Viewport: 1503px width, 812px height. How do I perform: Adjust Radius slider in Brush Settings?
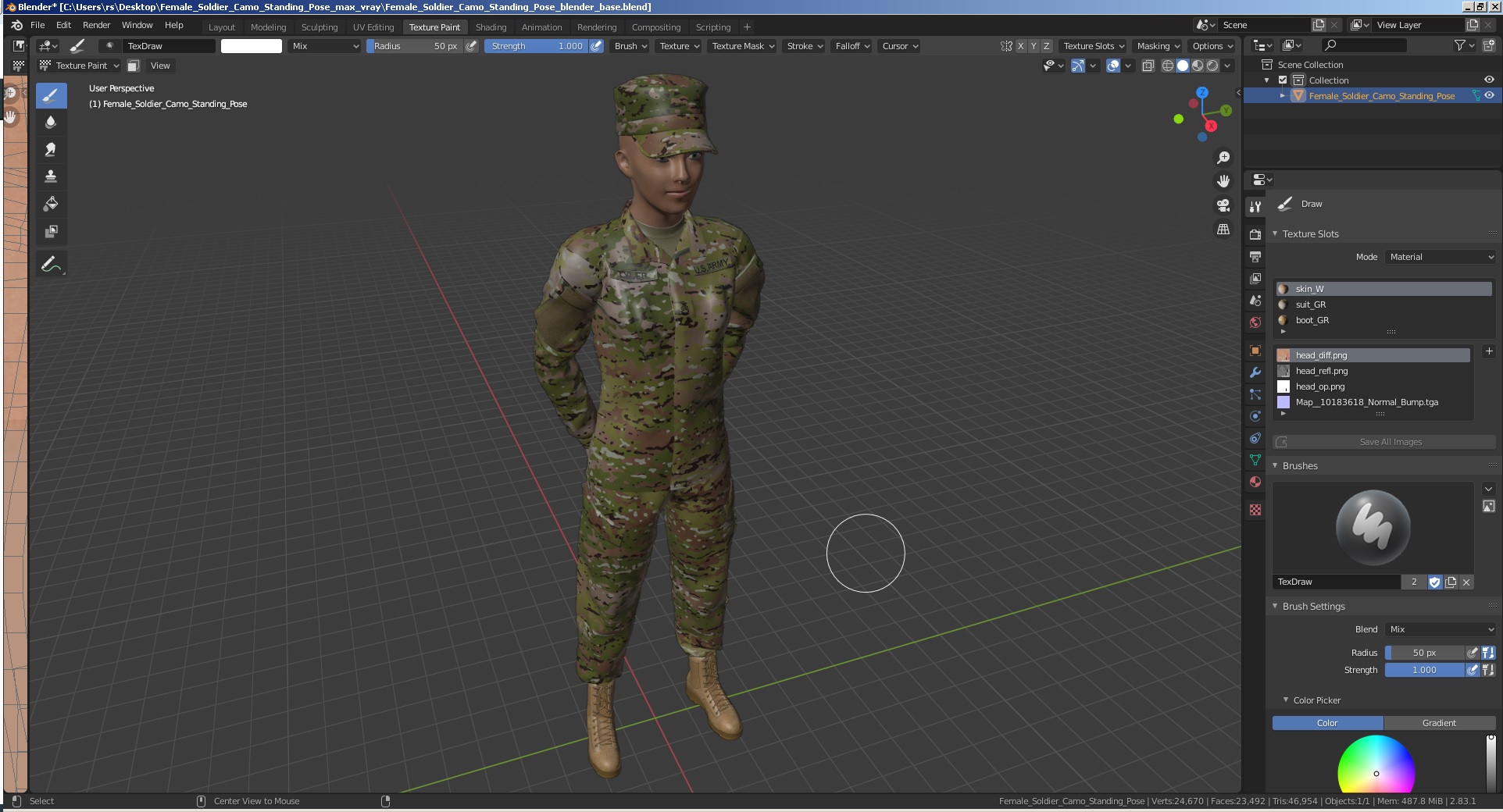[x=1424, y=653]
